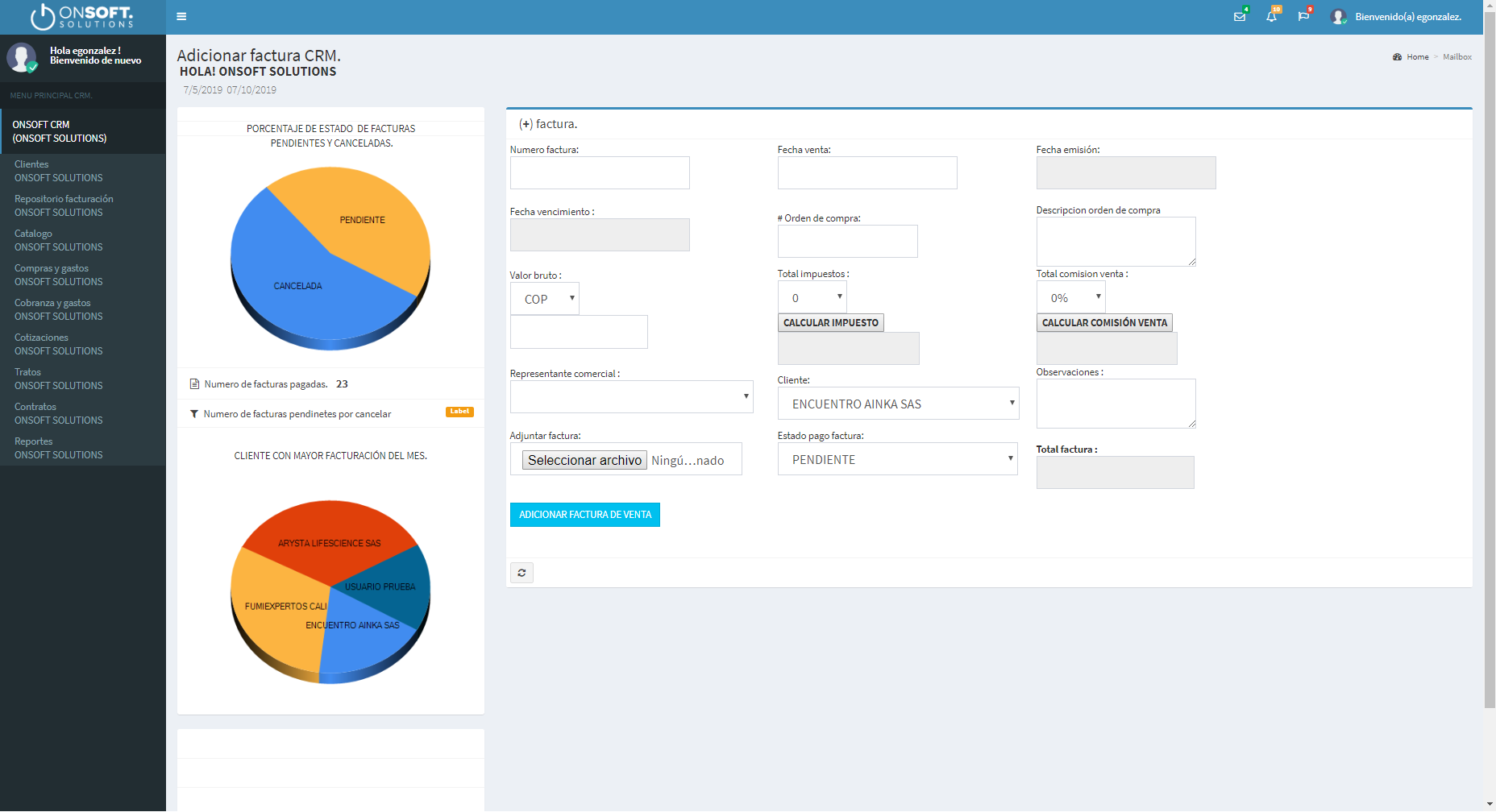1496x812 pixels.
Task: Open the bell alerts icon
Action: click(x=1271, y=17)
